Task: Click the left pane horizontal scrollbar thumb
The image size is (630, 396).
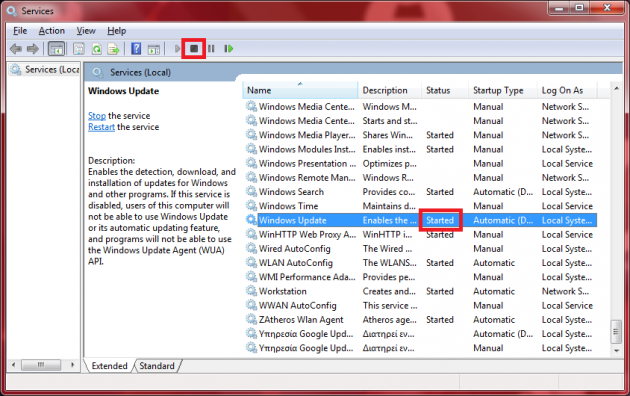Action: pyautogui.click(x=41, y=365)
